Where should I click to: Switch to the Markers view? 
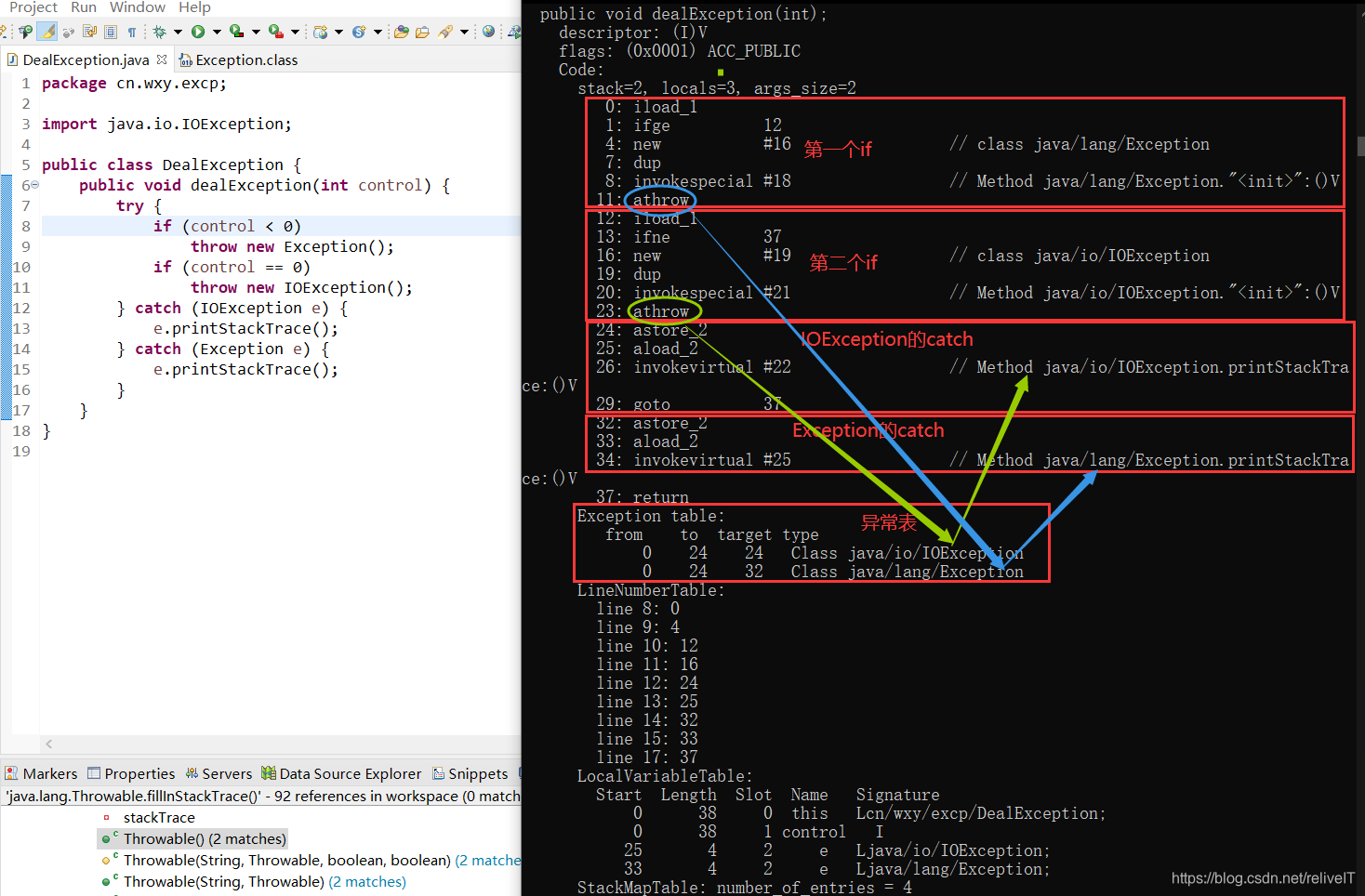[x=41, y=773]
